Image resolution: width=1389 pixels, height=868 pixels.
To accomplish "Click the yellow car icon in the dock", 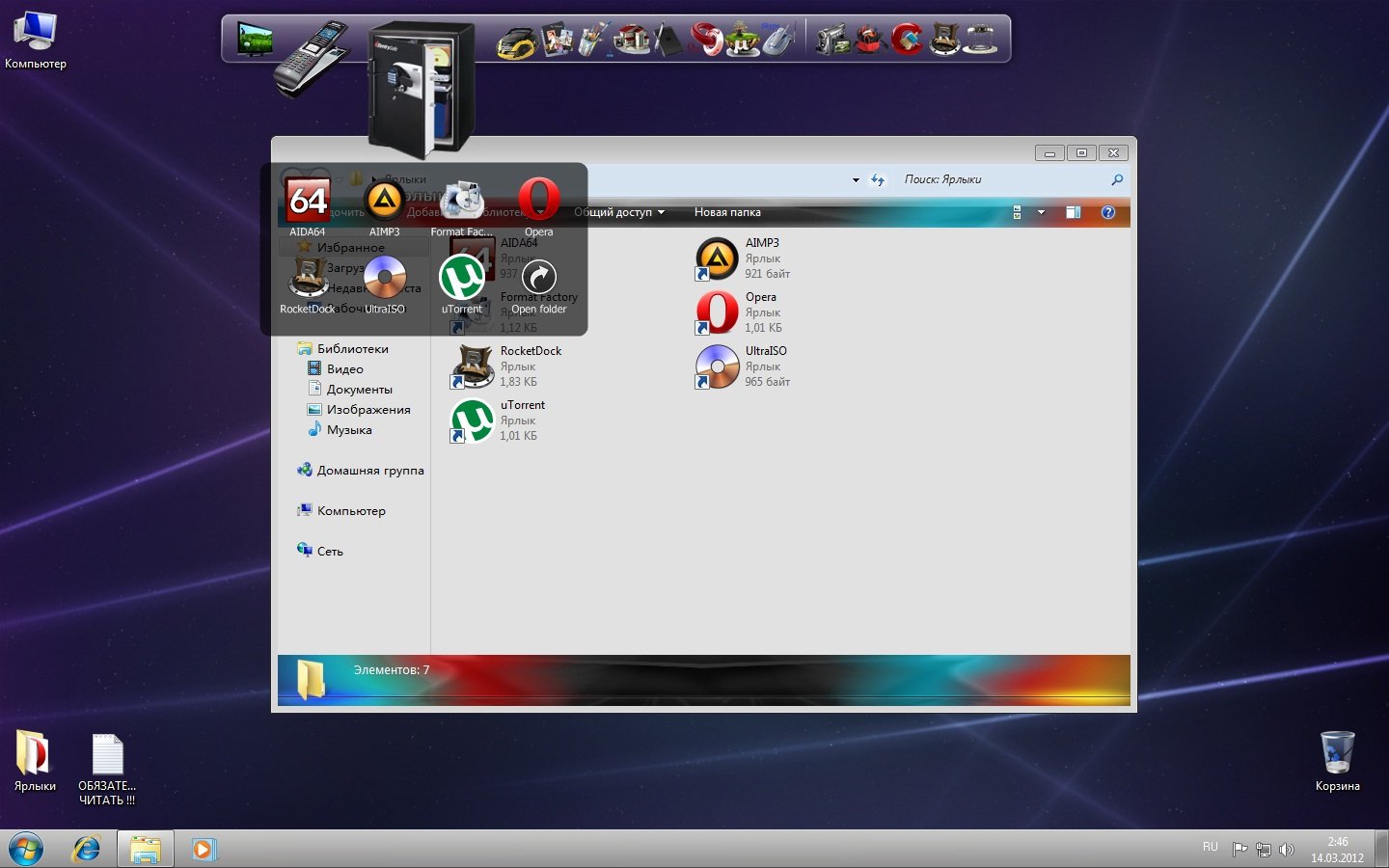I will (517, 41).
